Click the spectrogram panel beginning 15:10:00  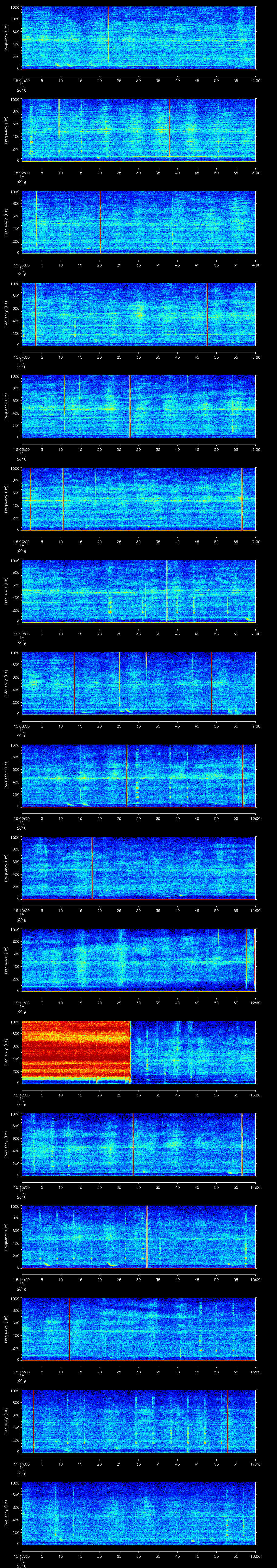[138, 869]
